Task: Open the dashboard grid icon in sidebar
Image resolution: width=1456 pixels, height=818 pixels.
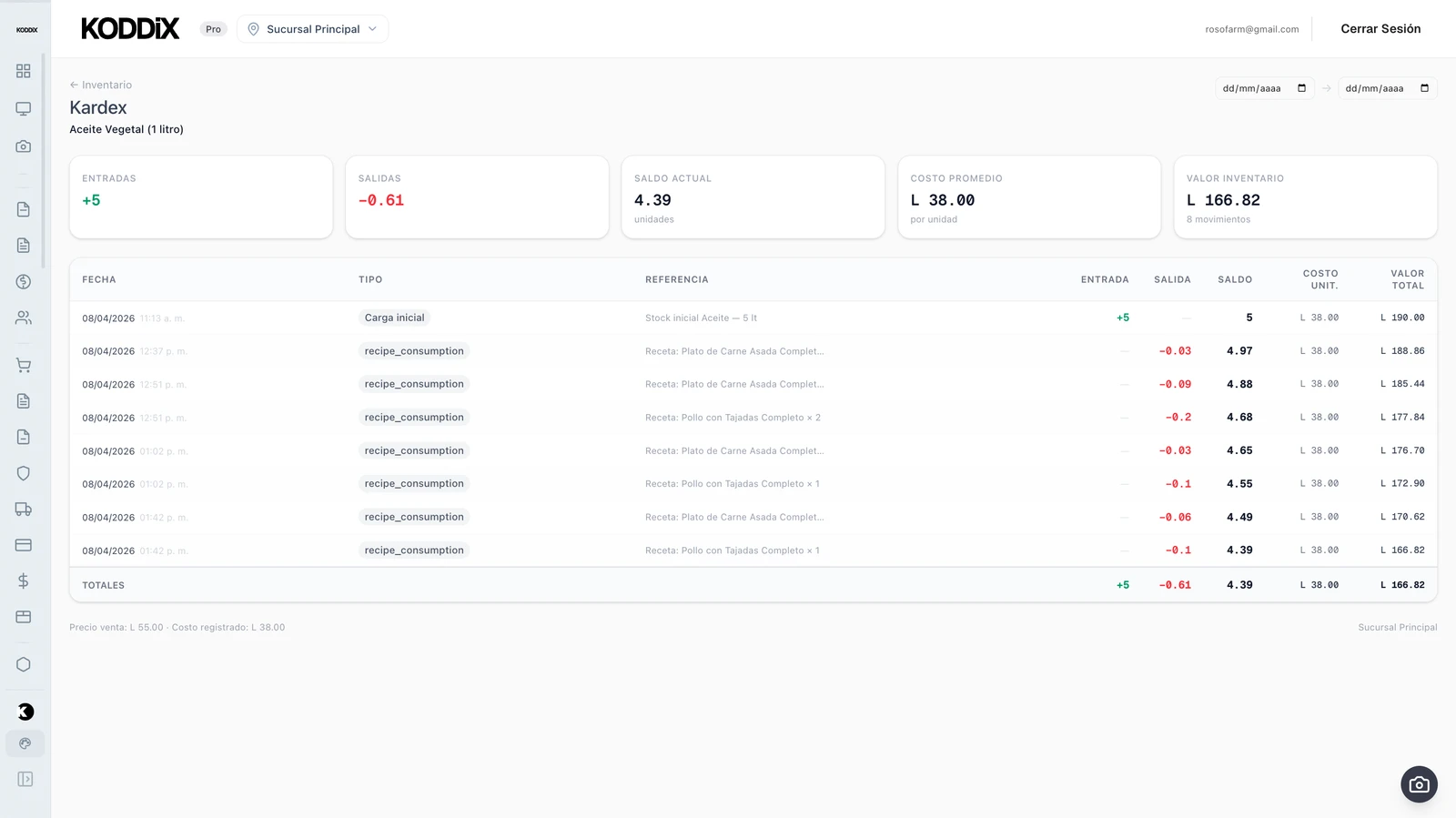Action: pos(24,71)
